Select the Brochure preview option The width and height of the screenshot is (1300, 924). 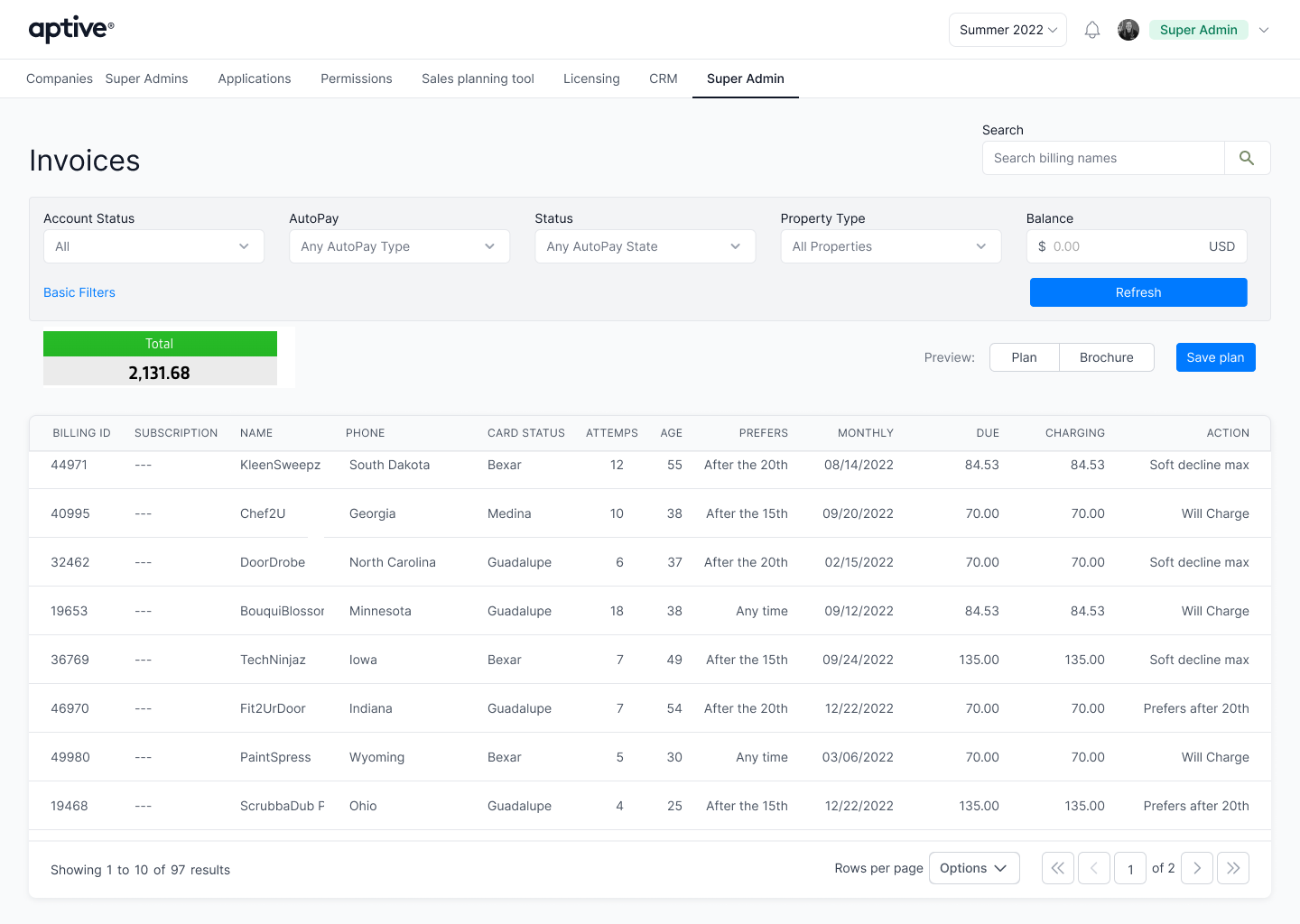[x=1107, y=357]
